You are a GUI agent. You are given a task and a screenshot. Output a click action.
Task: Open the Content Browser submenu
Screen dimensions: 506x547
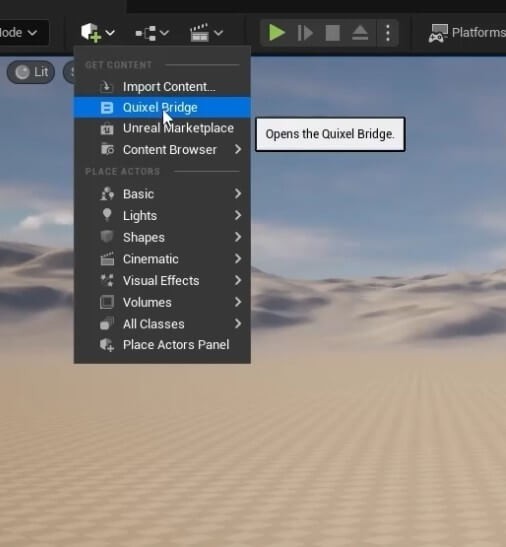pyautogui.click(x=162, y=150)
